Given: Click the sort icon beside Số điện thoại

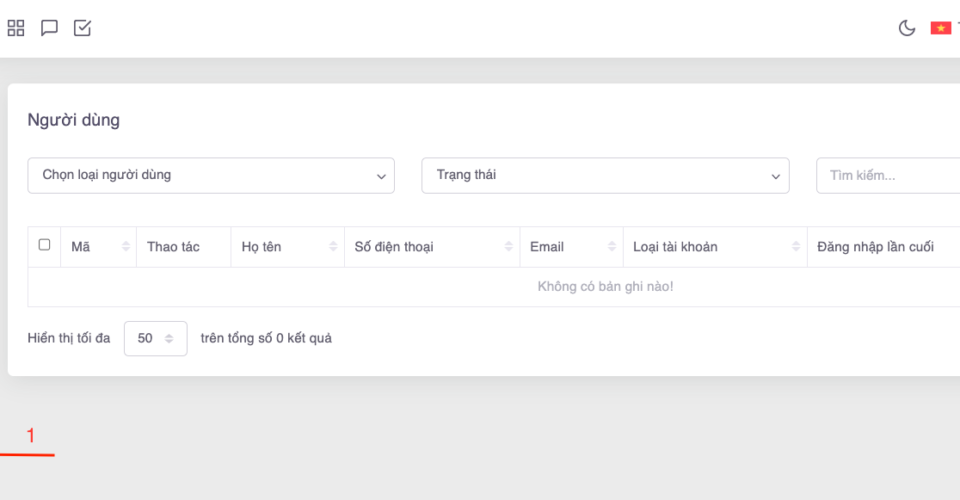Looking at the screenshot, I should (509, 247).
